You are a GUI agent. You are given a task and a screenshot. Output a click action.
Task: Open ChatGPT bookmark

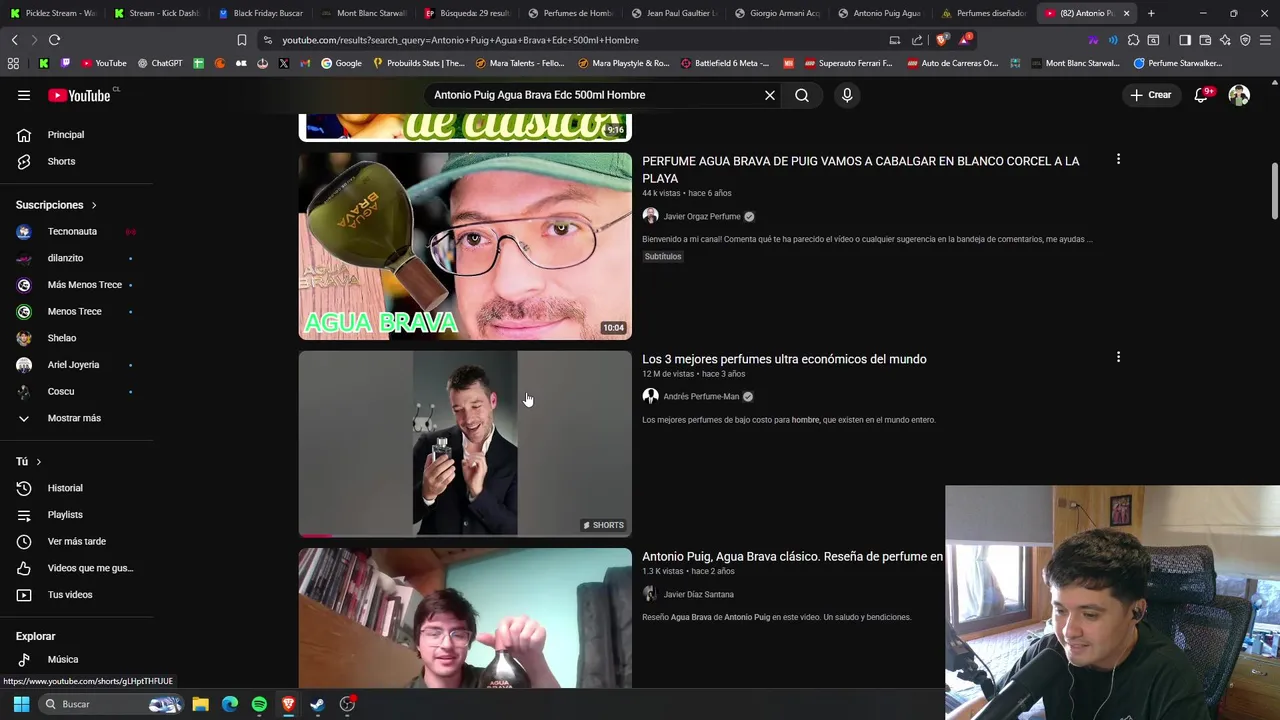pyautogui.click(x=159, y=63)
